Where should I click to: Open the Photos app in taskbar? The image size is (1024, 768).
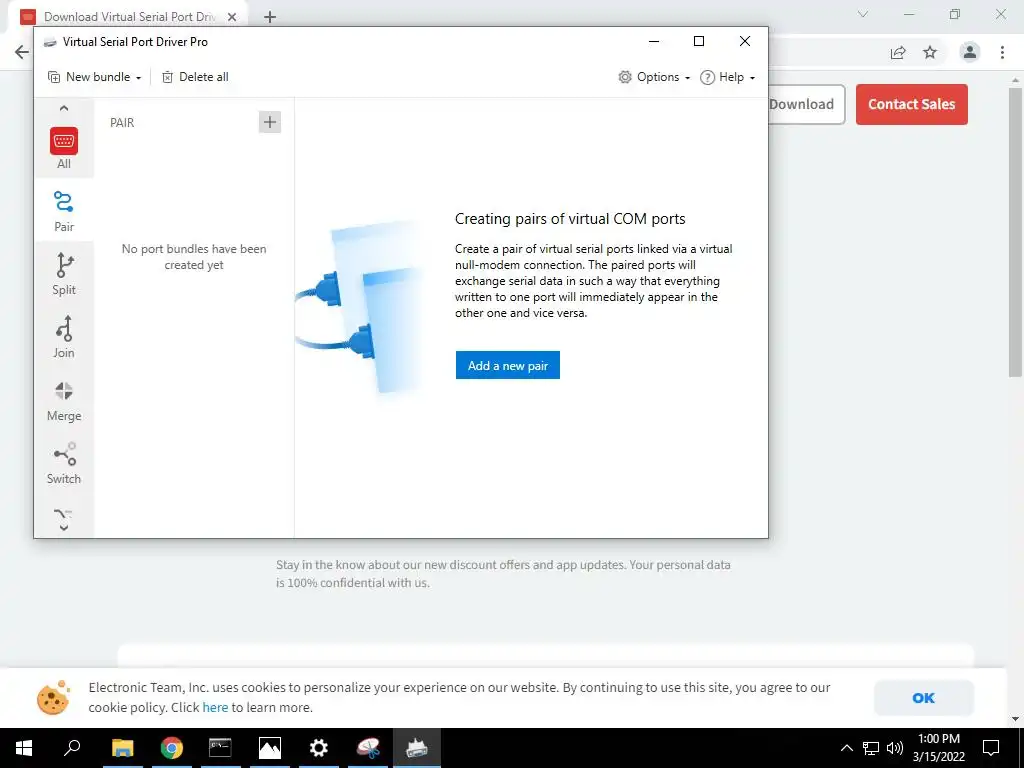(x=269, y=748)
